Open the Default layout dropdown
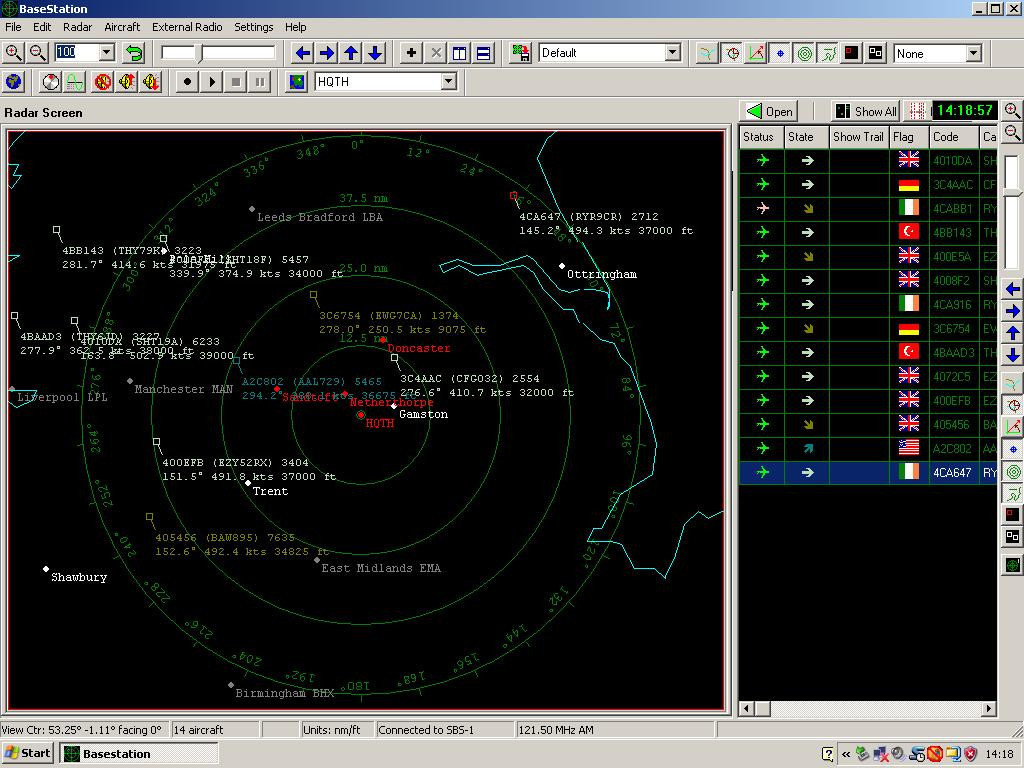The image size is (1024, 768). point(672,53)
